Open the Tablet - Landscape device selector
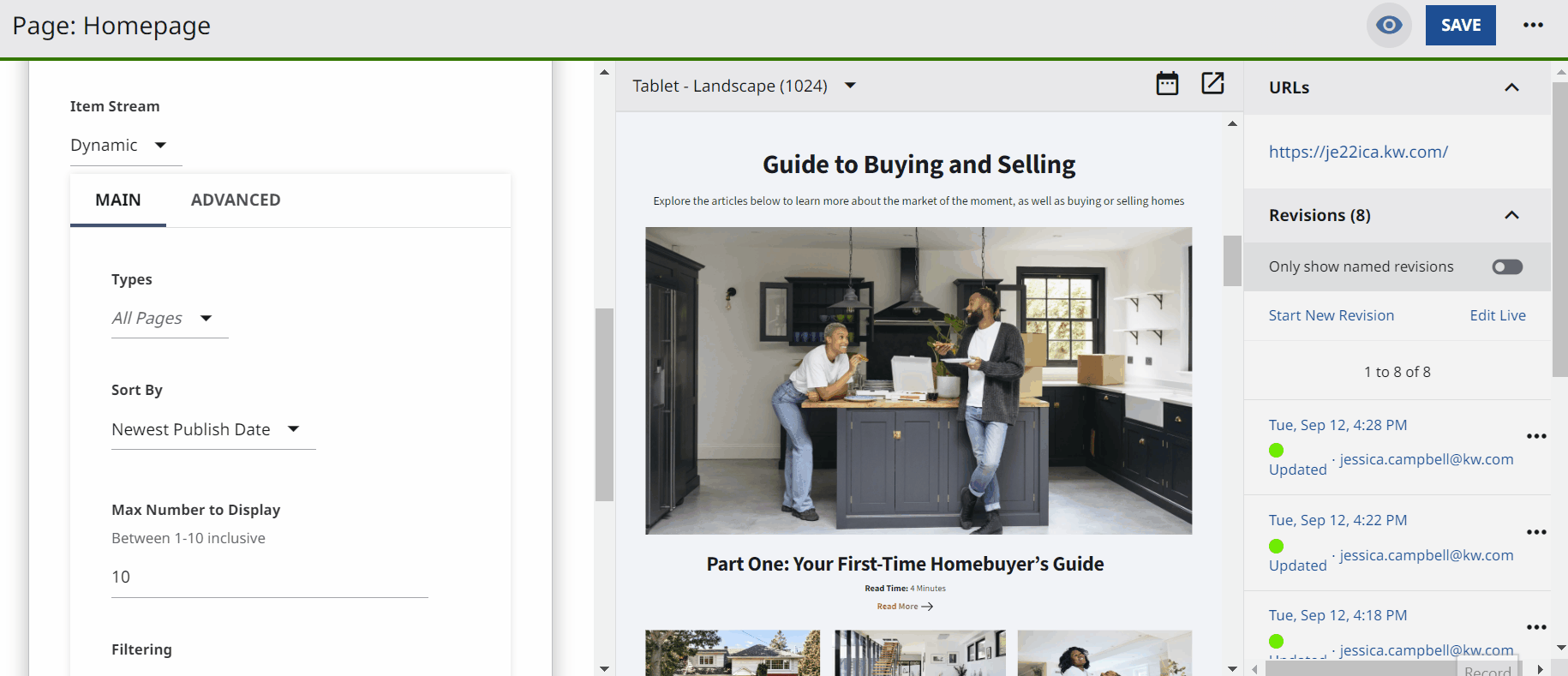 click(x=744, y=86)
